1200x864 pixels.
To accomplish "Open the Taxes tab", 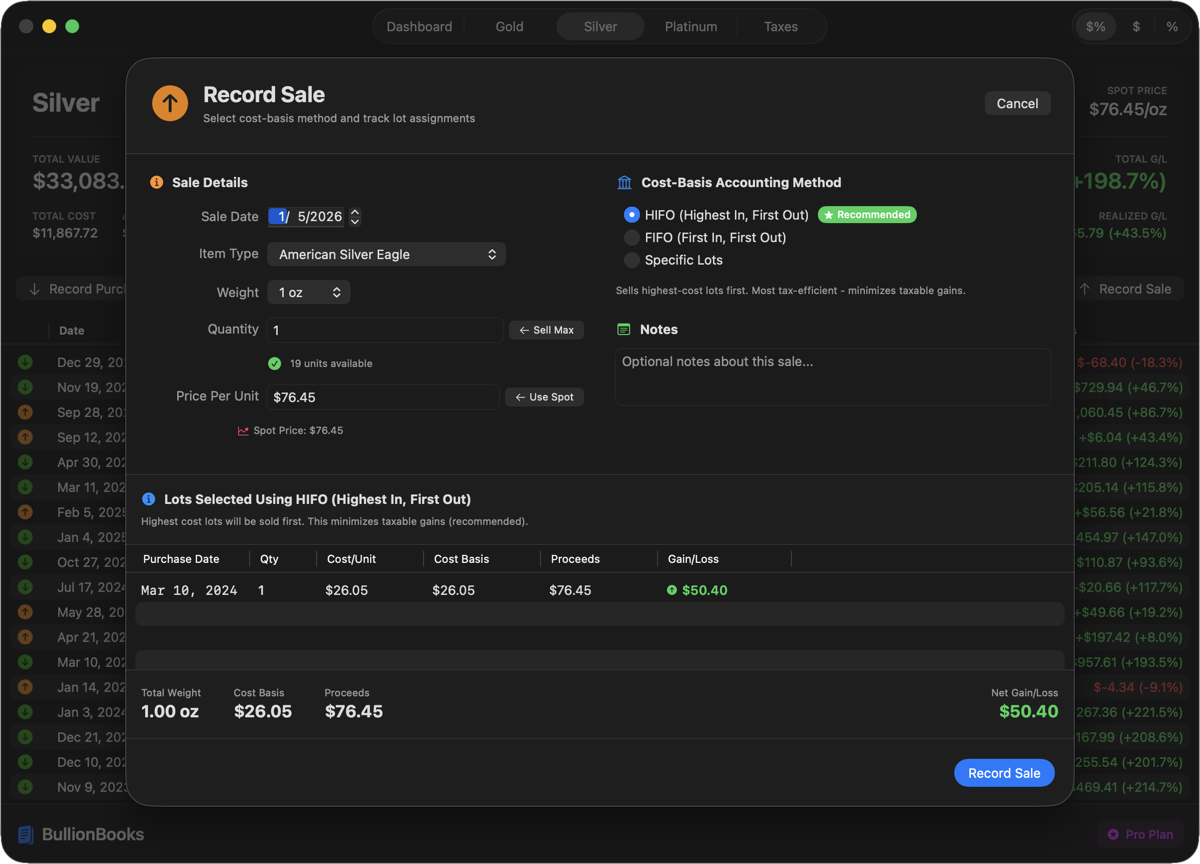I will [x=781, y=27].
